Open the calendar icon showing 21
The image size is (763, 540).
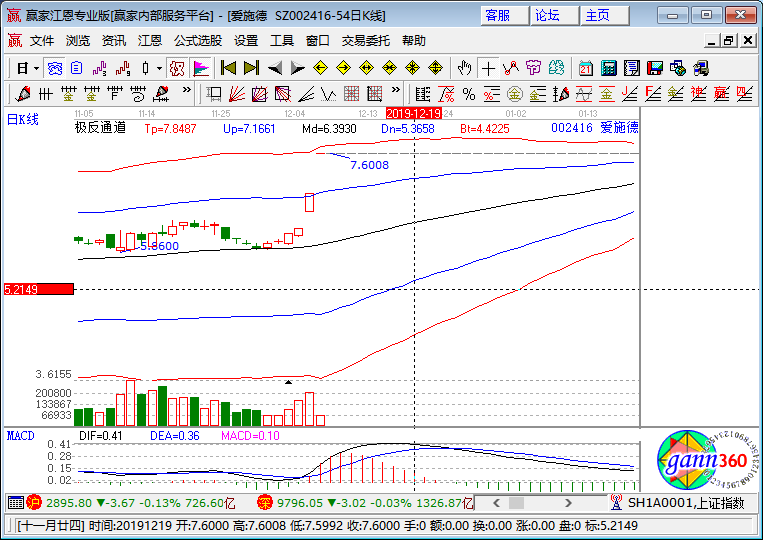(x=585, y=68)
